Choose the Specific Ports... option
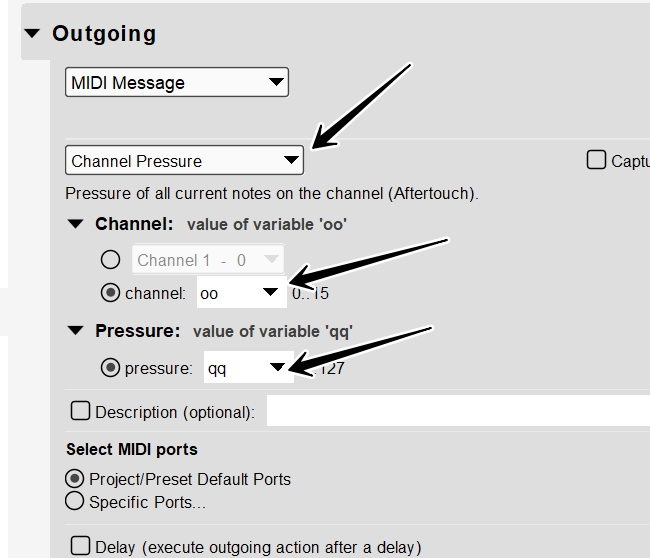Screen dimensions: 650x558 (74, 501)
